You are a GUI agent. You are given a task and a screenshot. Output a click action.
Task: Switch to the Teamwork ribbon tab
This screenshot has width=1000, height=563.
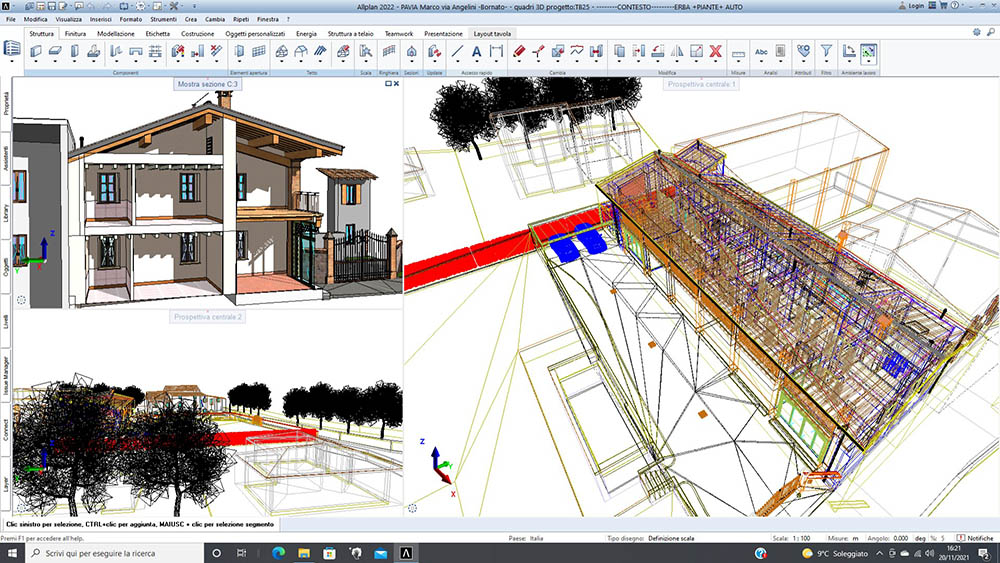click(399, 33)
